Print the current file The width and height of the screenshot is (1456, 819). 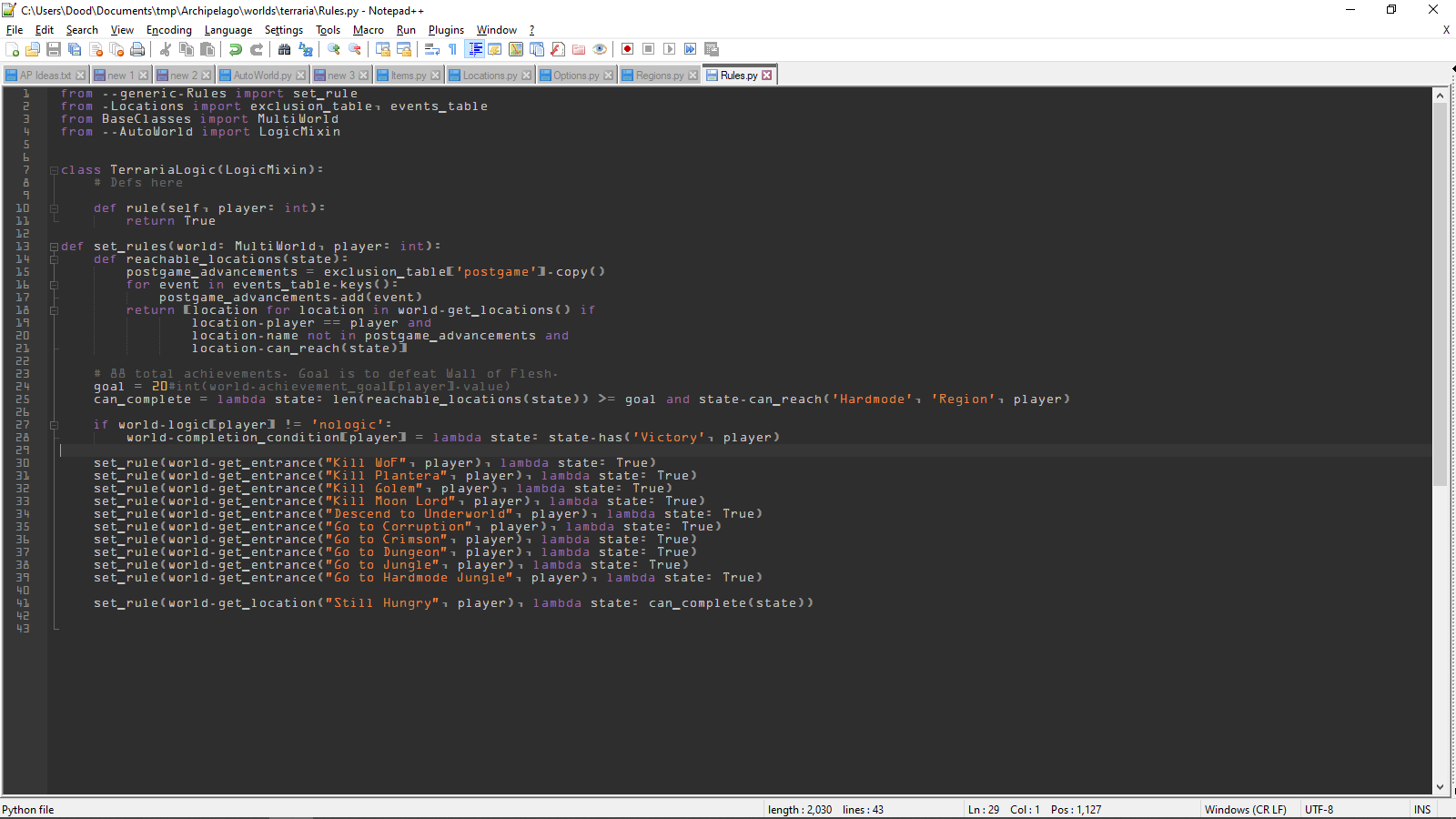click(x=137, y=50)
